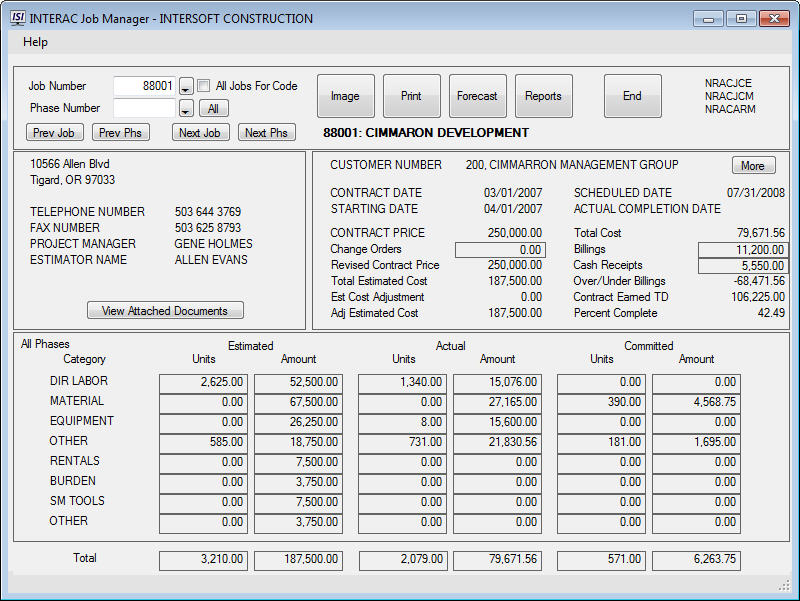Click the window resize grip corner
The image size is (800, 601).
click(784, 586)
